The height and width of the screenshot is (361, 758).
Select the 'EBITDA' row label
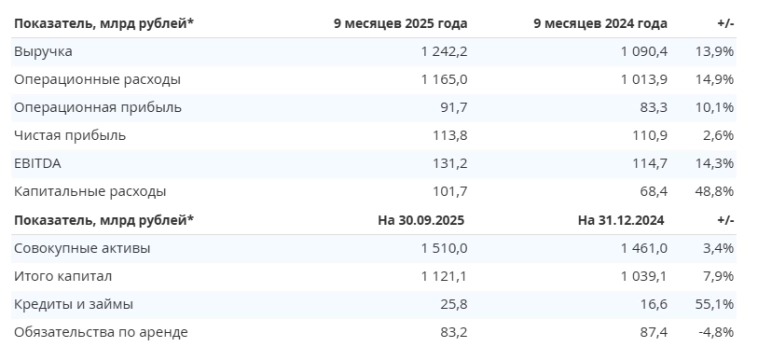(38, 163)
